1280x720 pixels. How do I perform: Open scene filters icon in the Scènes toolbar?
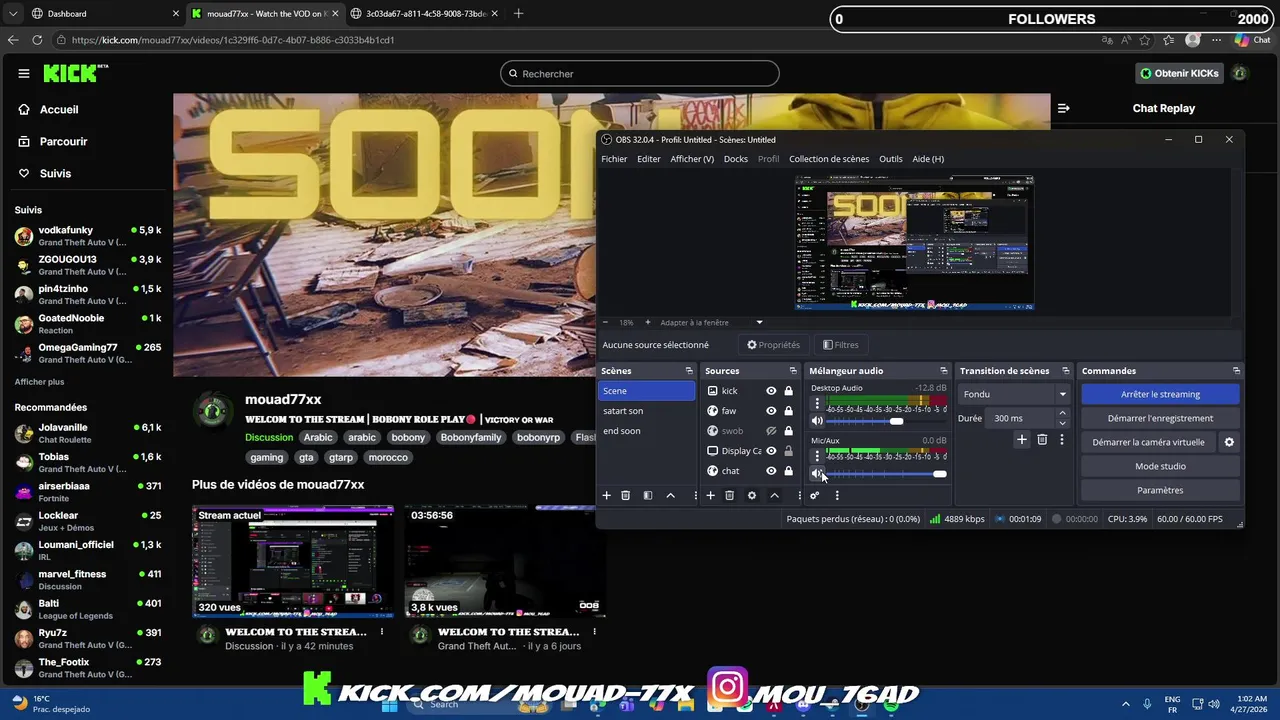[648, 495]
